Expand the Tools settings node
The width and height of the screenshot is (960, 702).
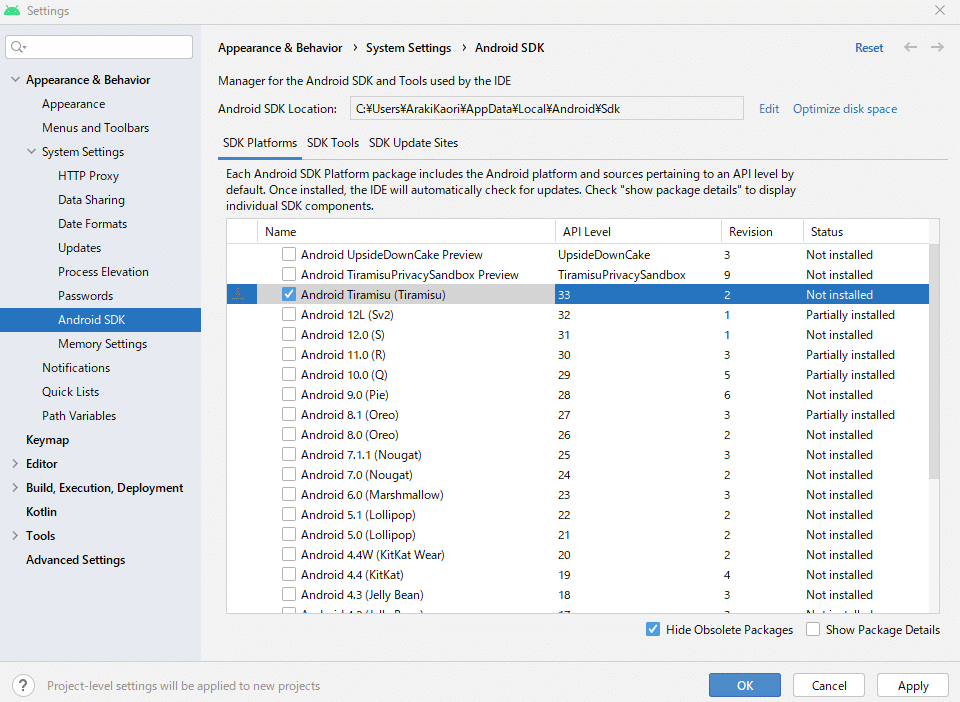pyautogui.click(x=15, y=536)
